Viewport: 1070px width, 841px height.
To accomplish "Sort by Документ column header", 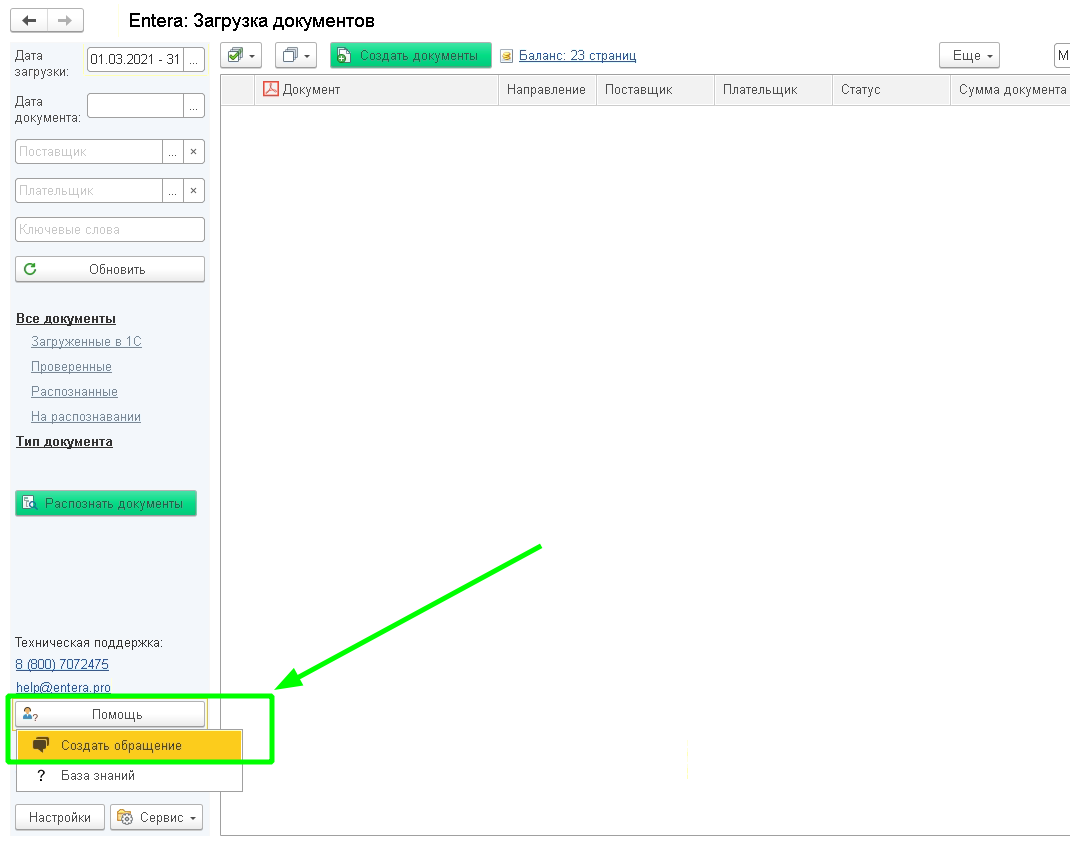I will (376, 89).
